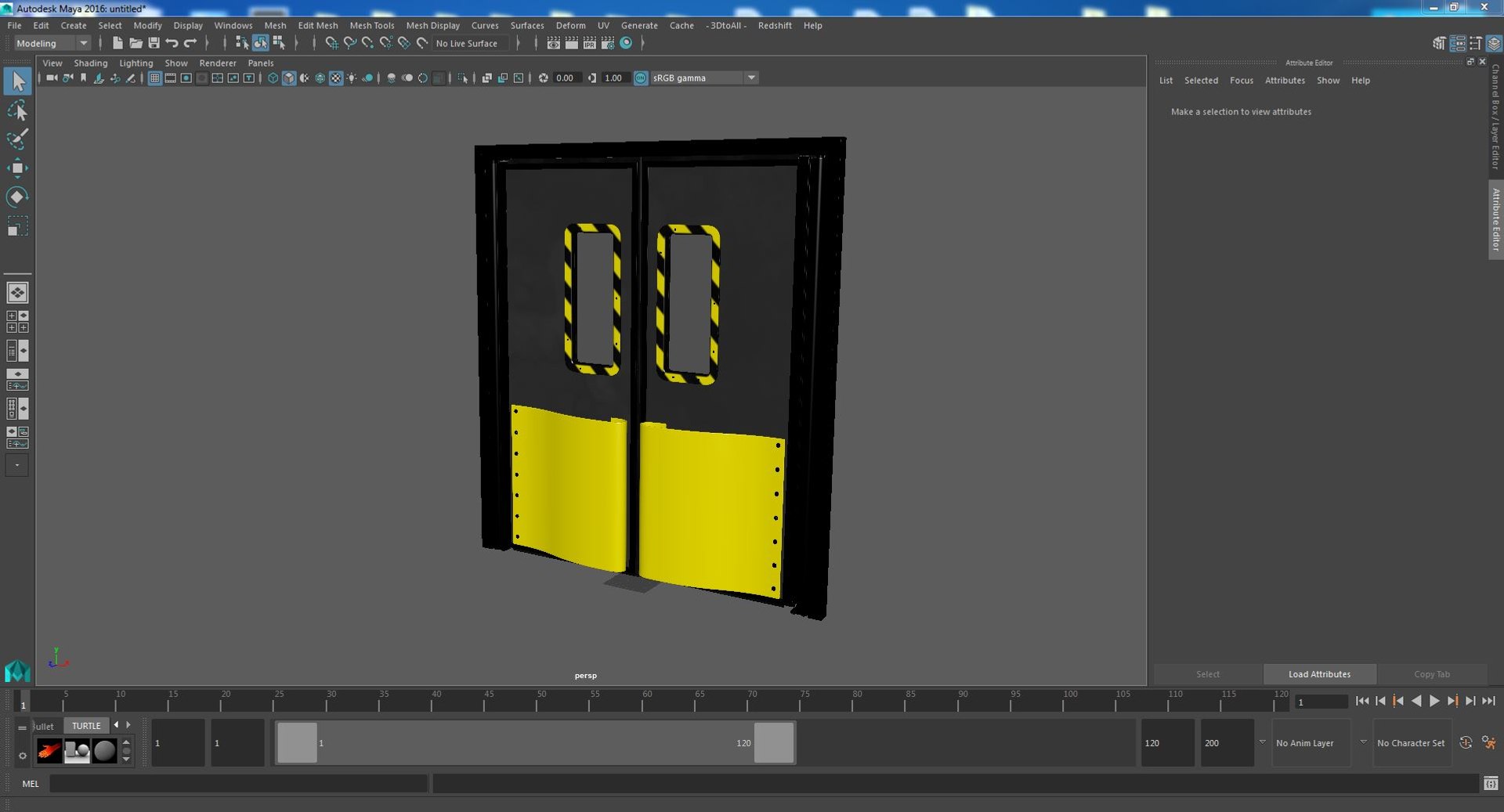The width and height of the screenshot is (1504, 812).
Task: Select by hierarchy mode icon
Action: tap(242, 43)
